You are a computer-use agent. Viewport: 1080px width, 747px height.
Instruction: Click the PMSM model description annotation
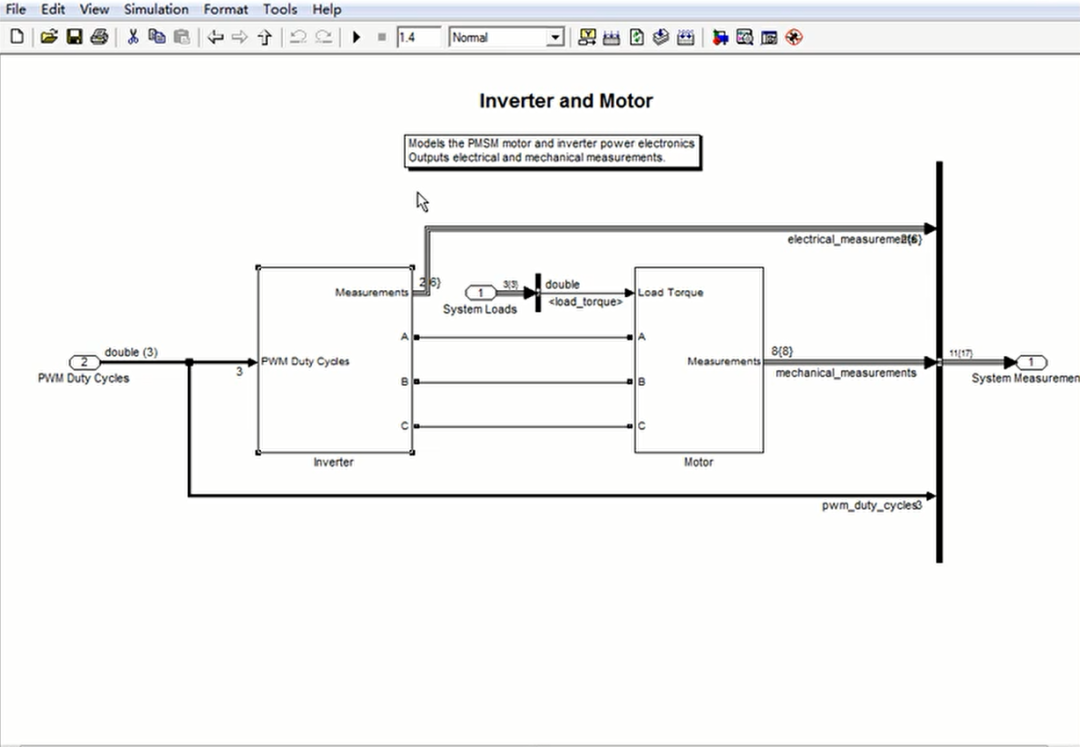(552, 151)
